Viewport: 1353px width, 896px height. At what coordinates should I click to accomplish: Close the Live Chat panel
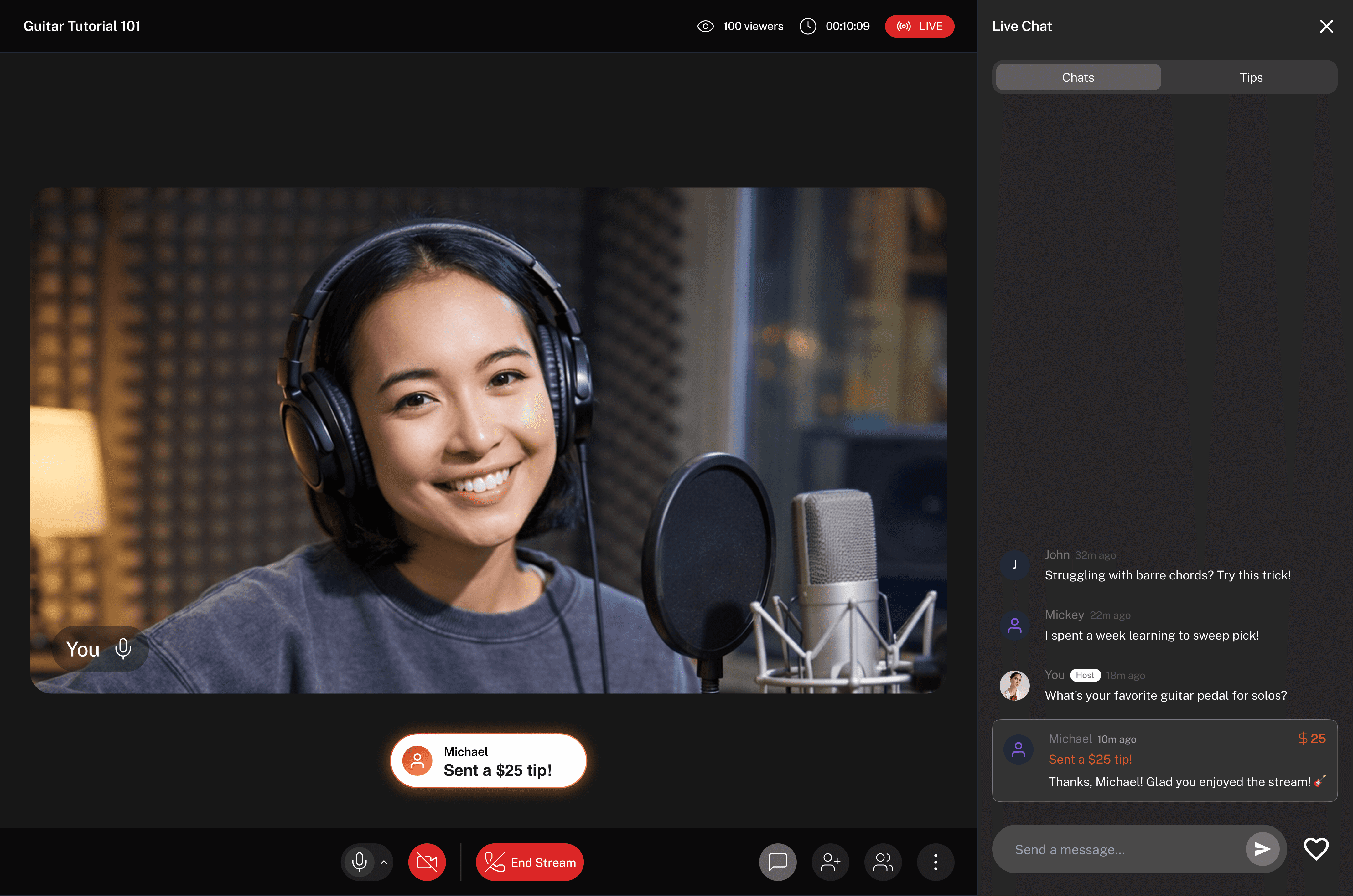[1326, 26]
